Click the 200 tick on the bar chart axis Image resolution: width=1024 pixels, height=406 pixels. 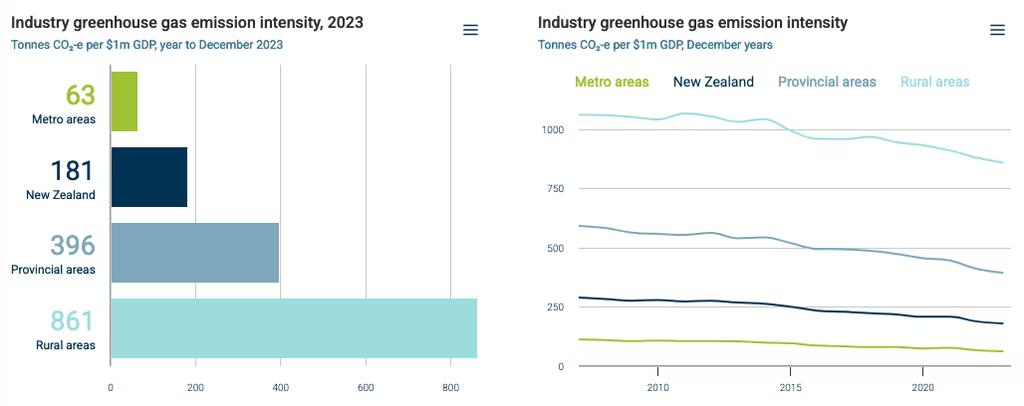195,387
